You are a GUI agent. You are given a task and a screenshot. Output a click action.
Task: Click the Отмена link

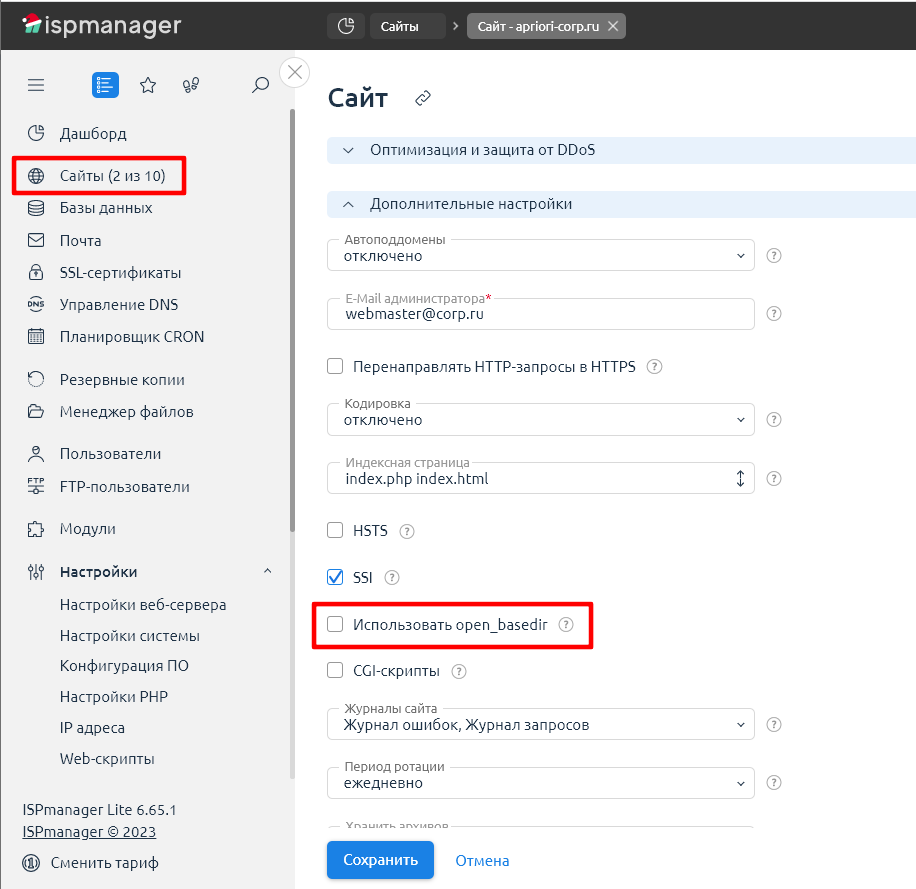482,860
